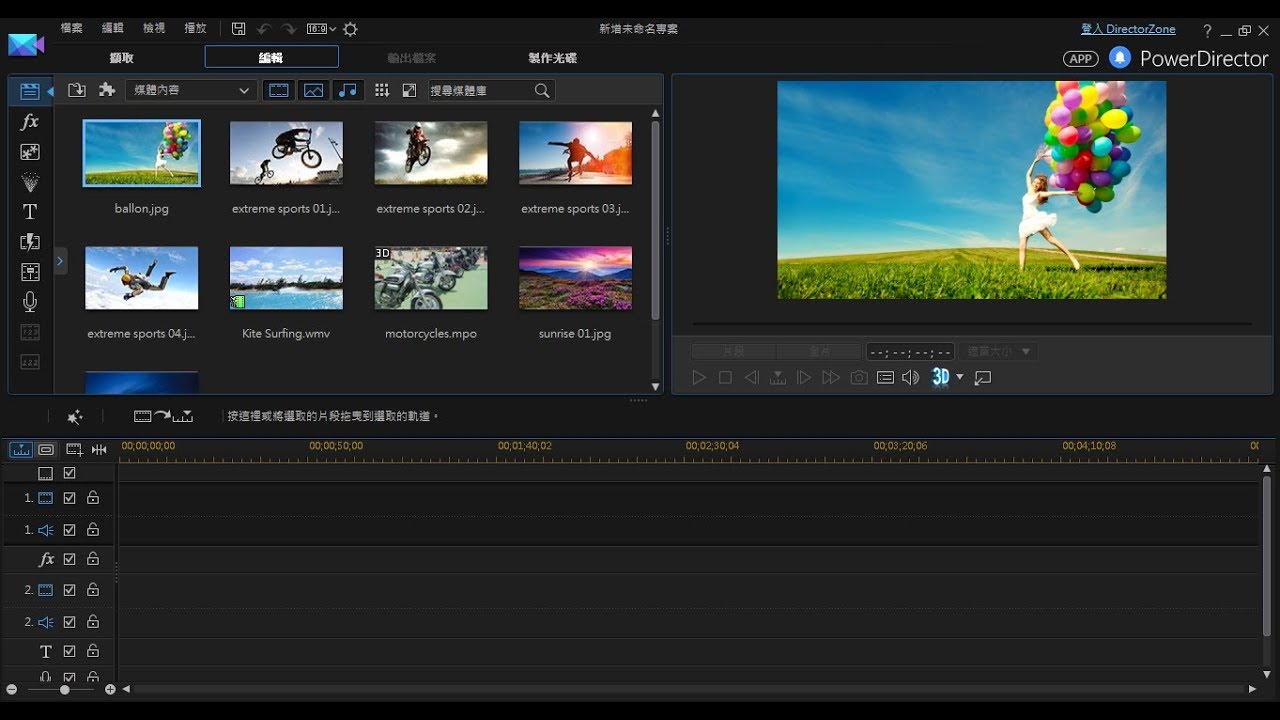Open the Voice-Over Recording microphone icon

tap(30, 302)
